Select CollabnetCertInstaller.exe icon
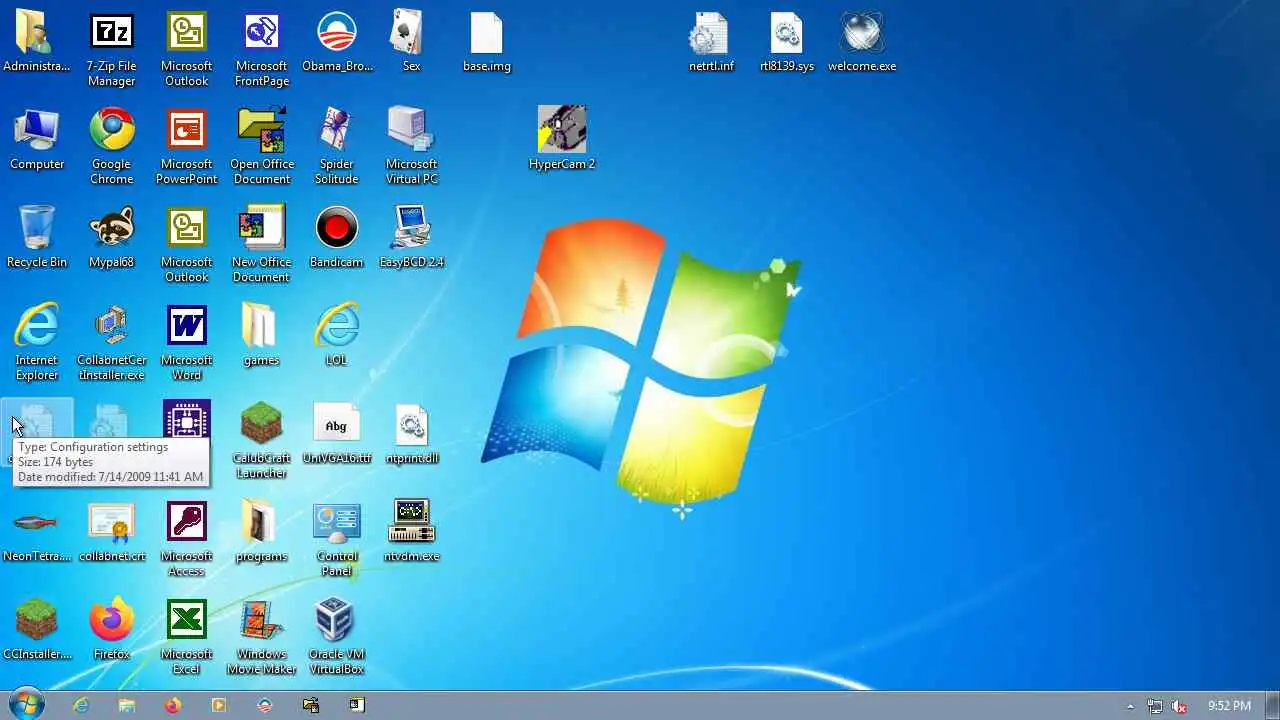 coord(111,343)
